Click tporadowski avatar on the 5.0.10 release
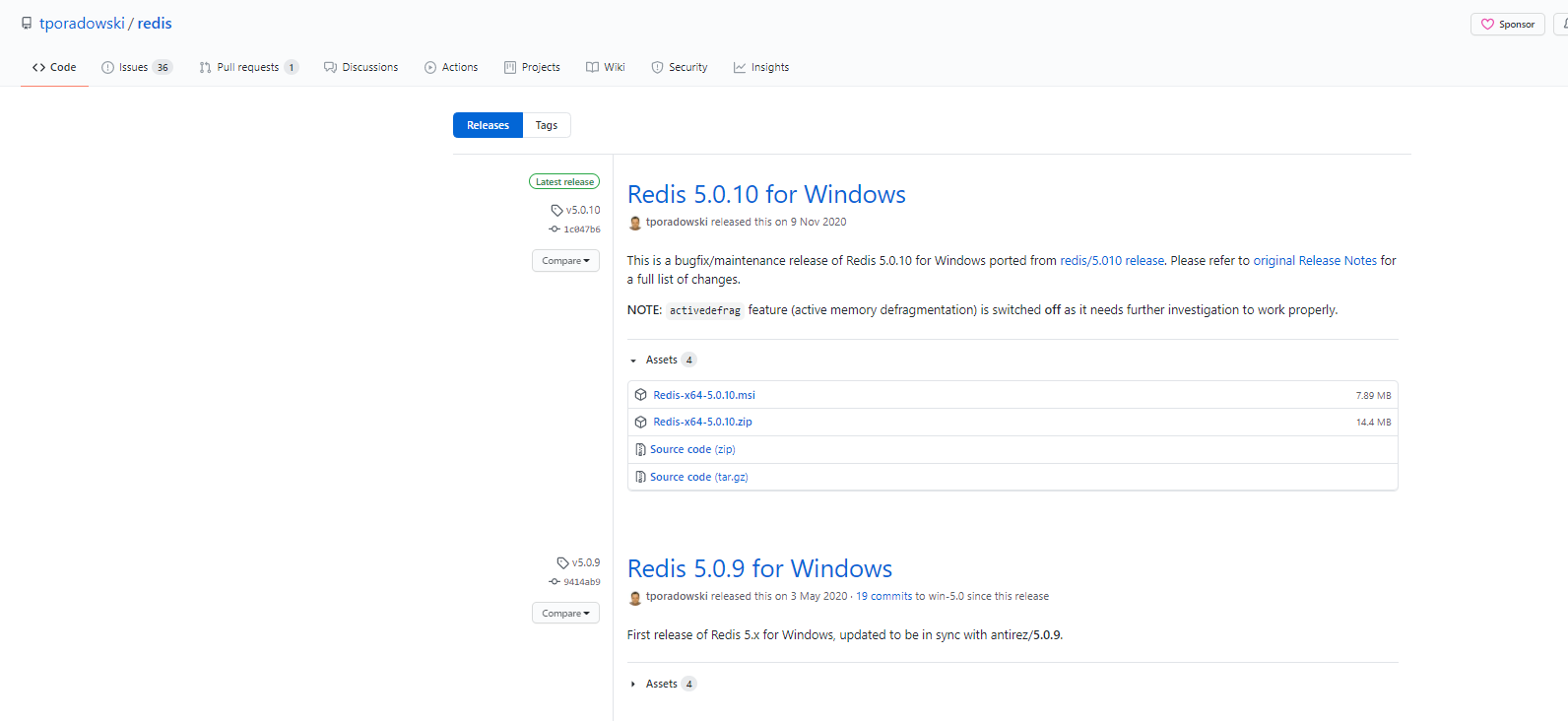This screenshot has width=1568, height=721. point(635,223)
